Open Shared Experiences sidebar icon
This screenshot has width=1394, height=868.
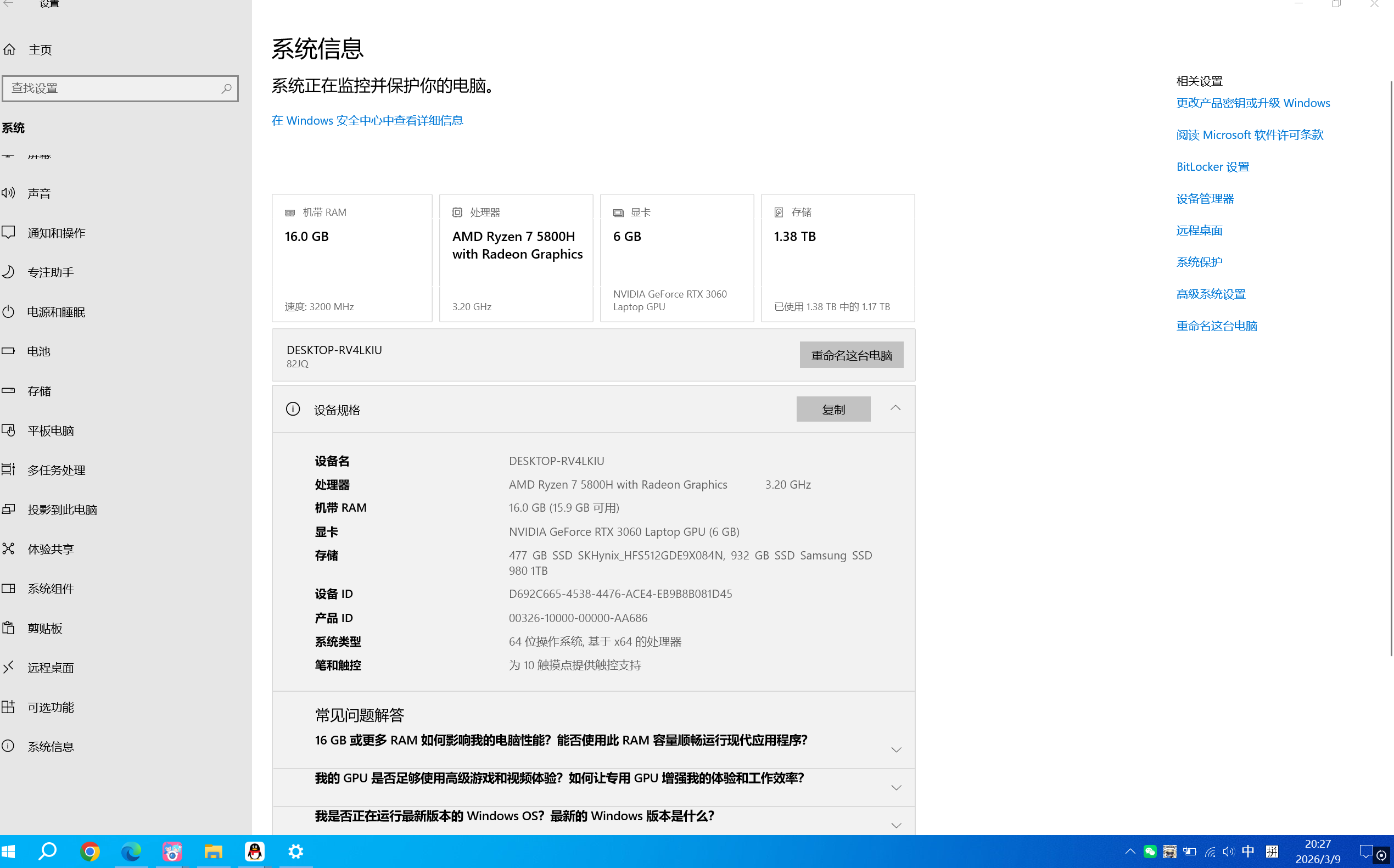[x=8, y=548]
